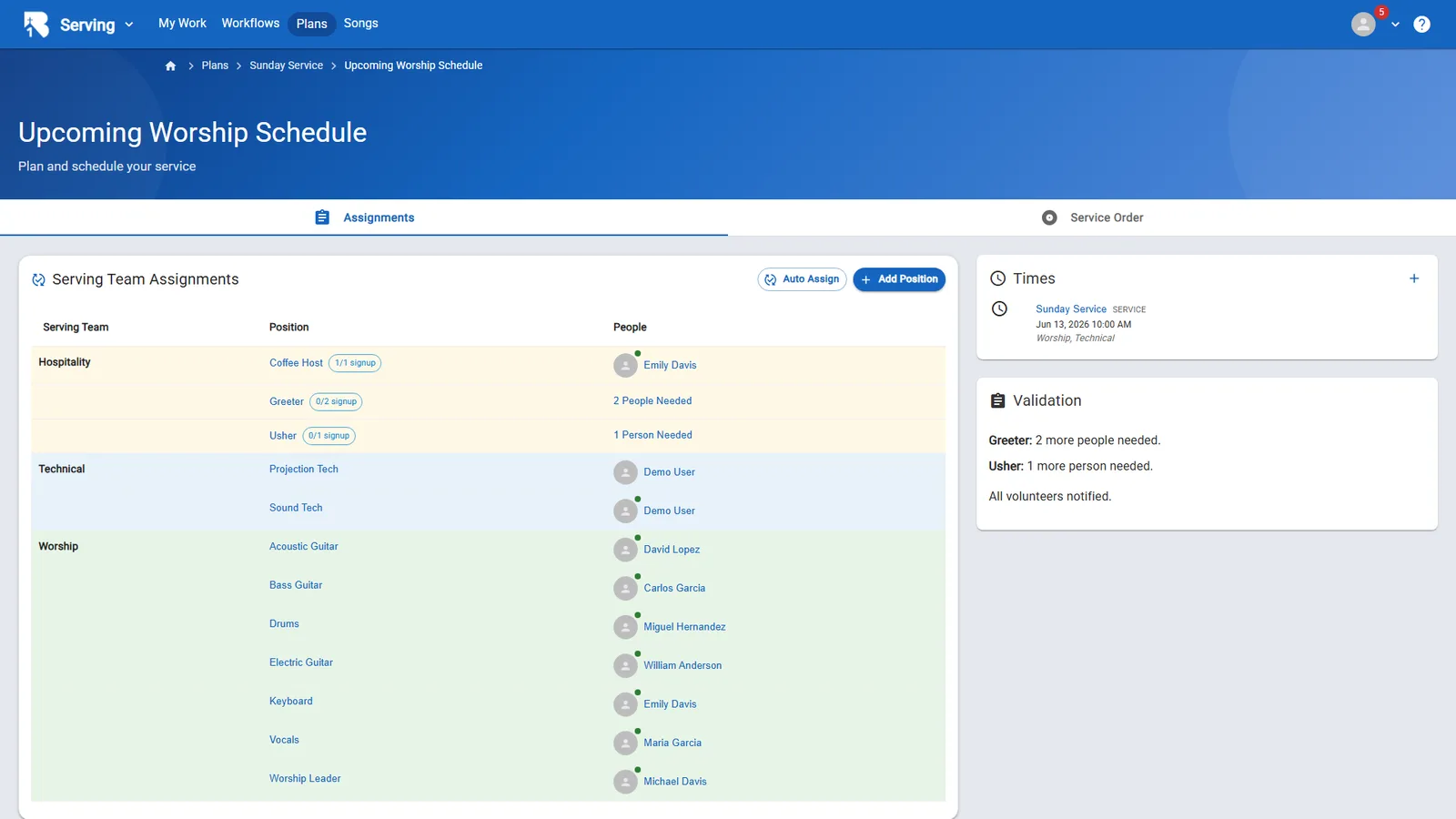The image size is (1456, 819).
Task: Expand the user account dropdown arrow
Action: (1395, 25)
